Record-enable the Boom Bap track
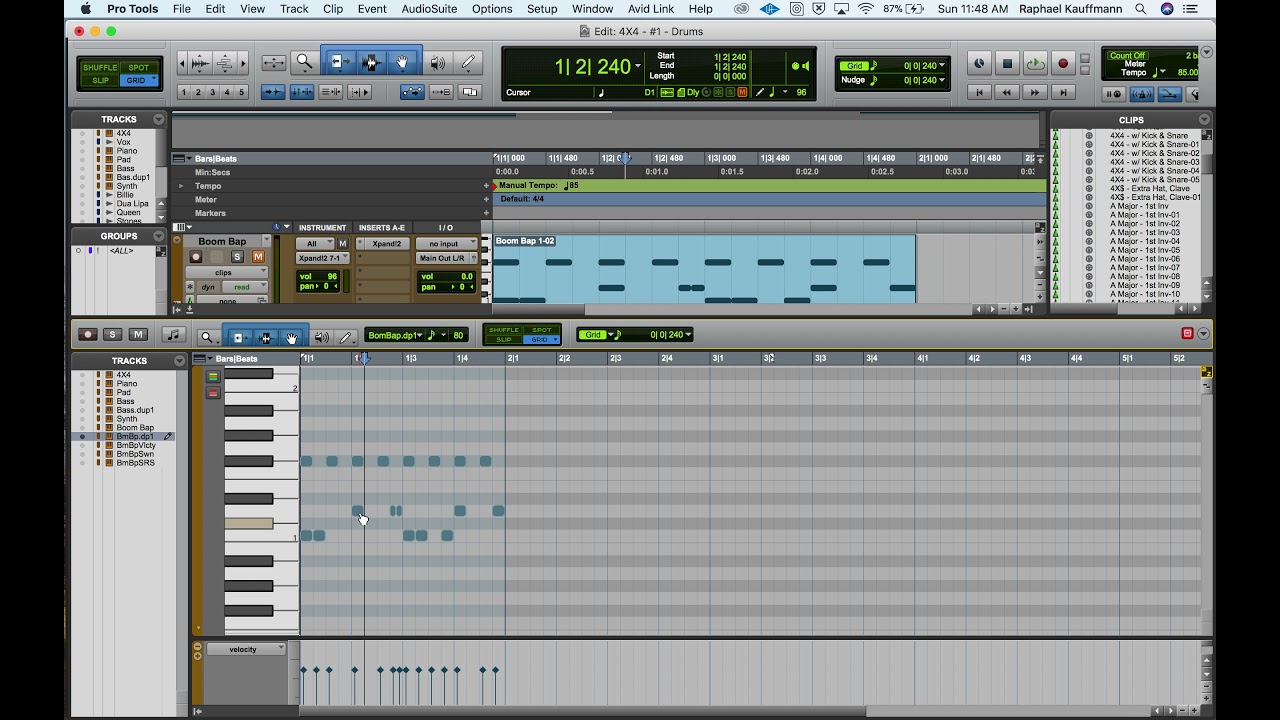The image size is (1280, 720). tap(195, 257)
